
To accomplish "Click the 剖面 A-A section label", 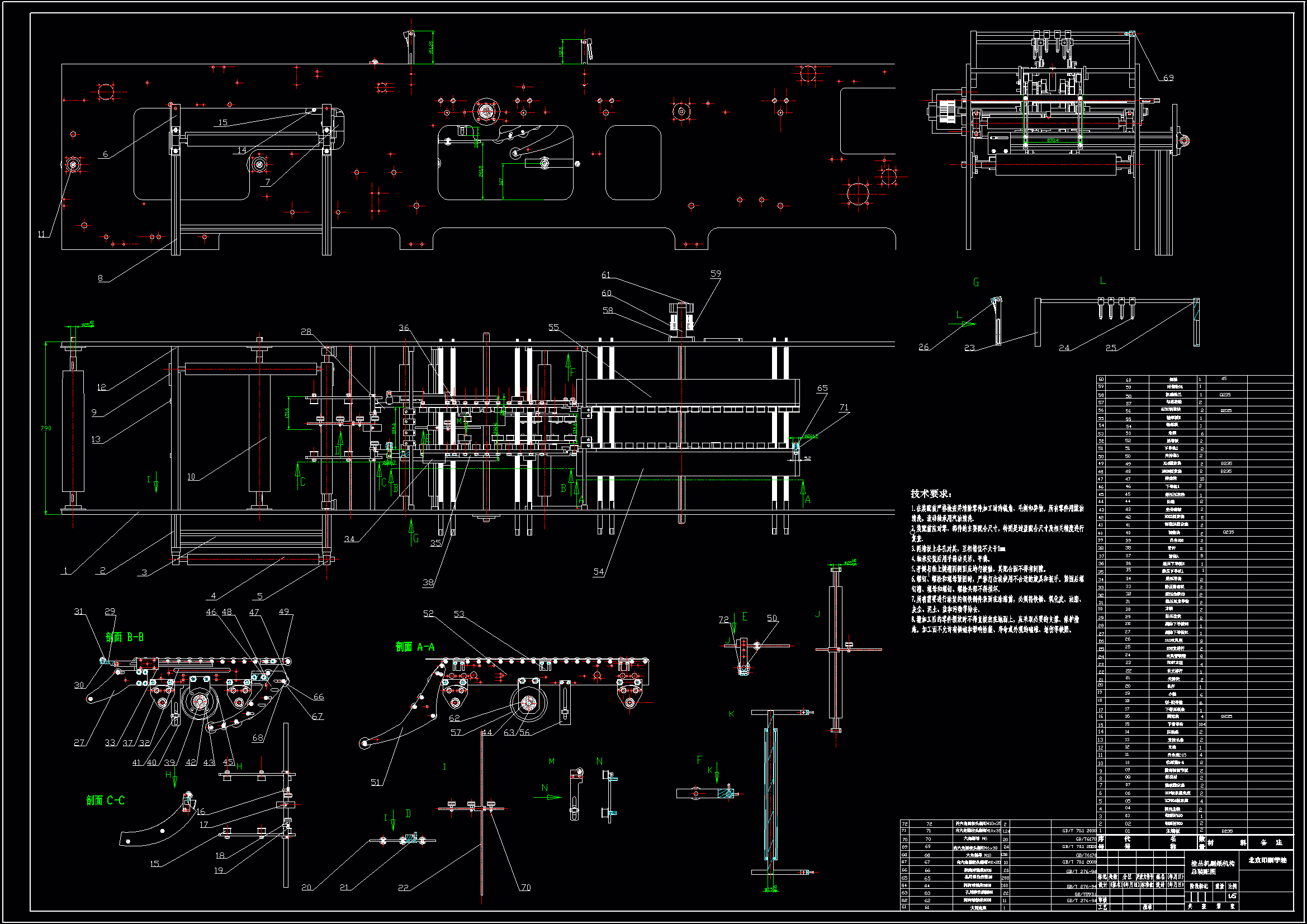I will 415,647.
